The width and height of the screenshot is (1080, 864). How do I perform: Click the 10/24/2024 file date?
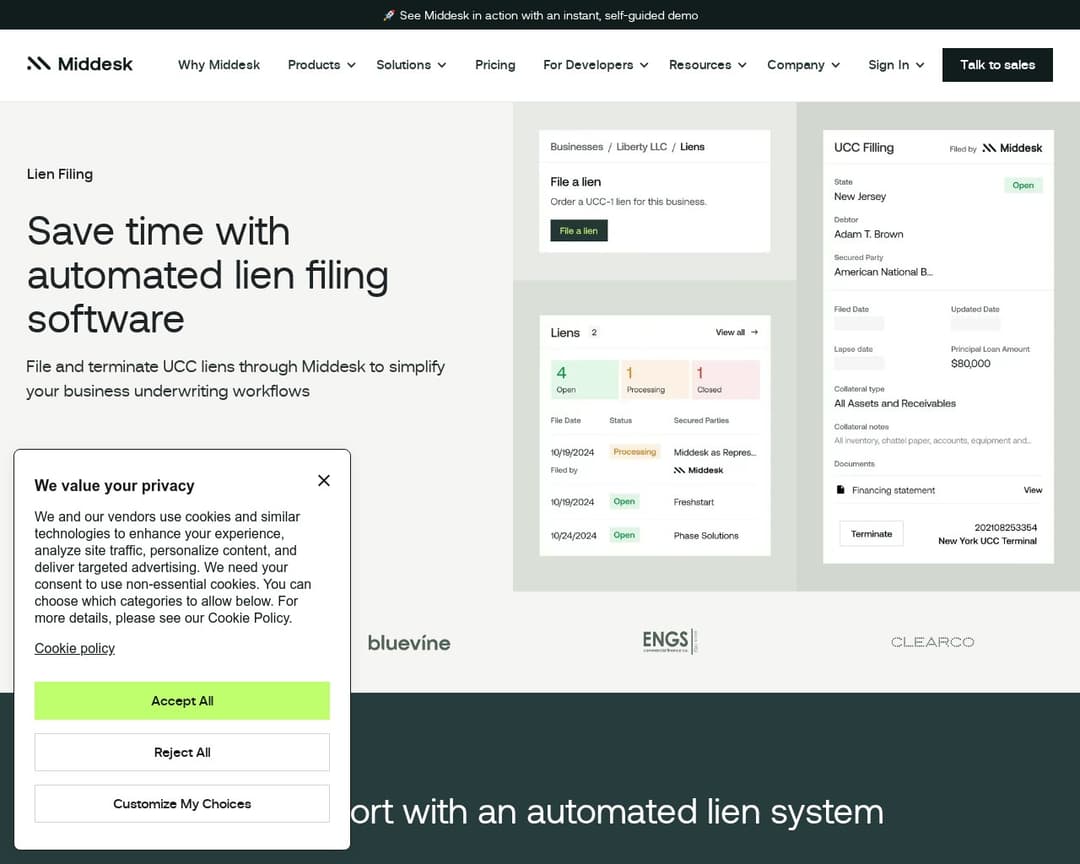pyautogui.click(x=573, y=535)
